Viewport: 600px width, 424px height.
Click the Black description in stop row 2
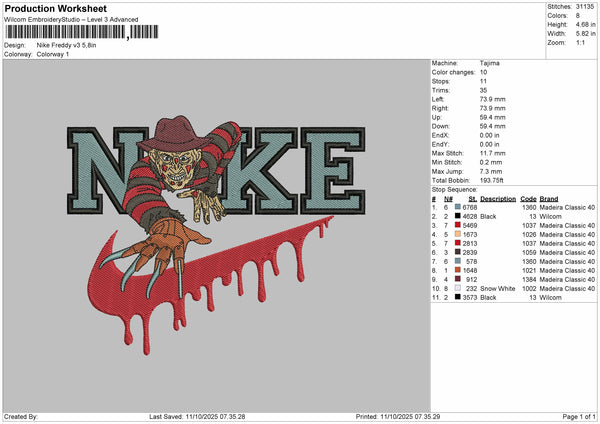[x=488, y=216]
